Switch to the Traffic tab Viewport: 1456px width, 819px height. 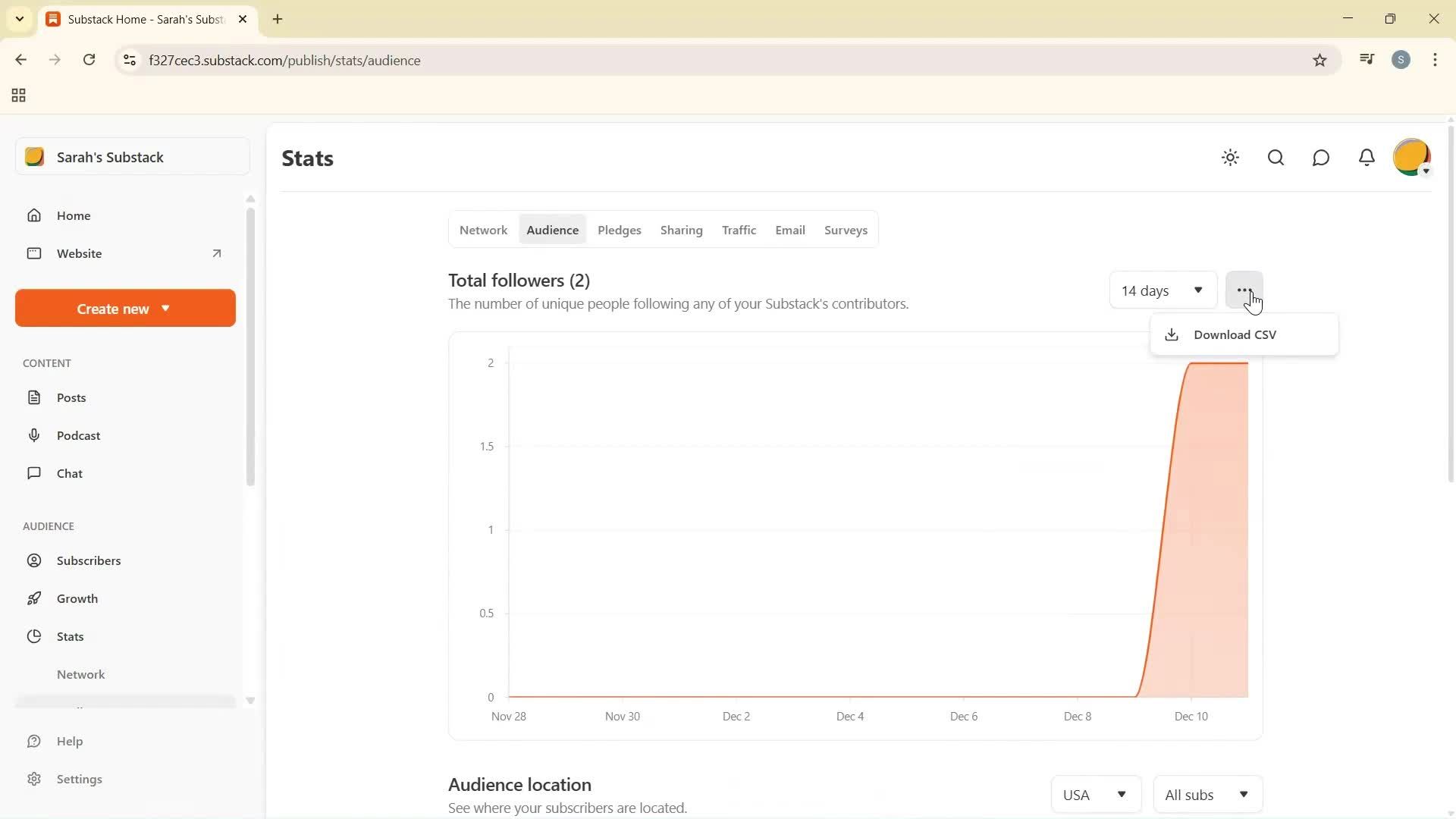739,230
